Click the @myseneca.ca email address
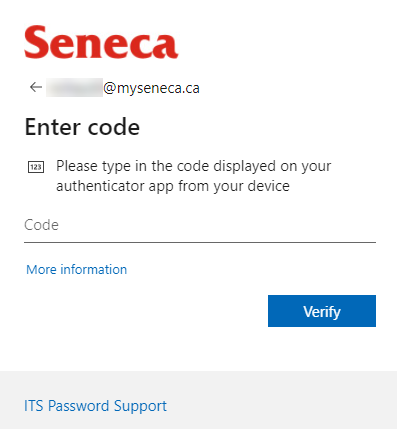397x429 pixels. pos(123,88)
